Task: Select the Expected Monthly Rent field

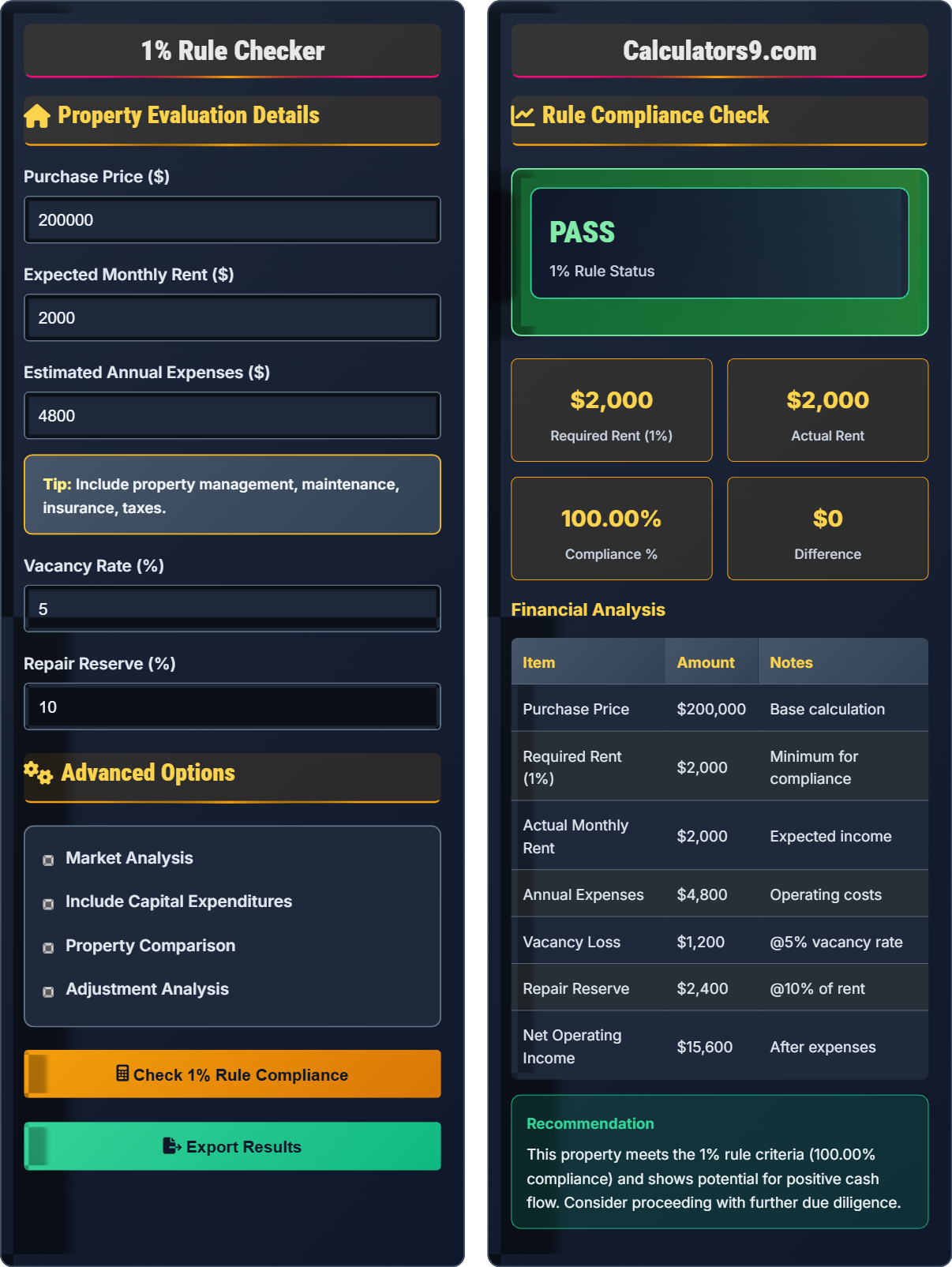Action: (x=232, y=317)
